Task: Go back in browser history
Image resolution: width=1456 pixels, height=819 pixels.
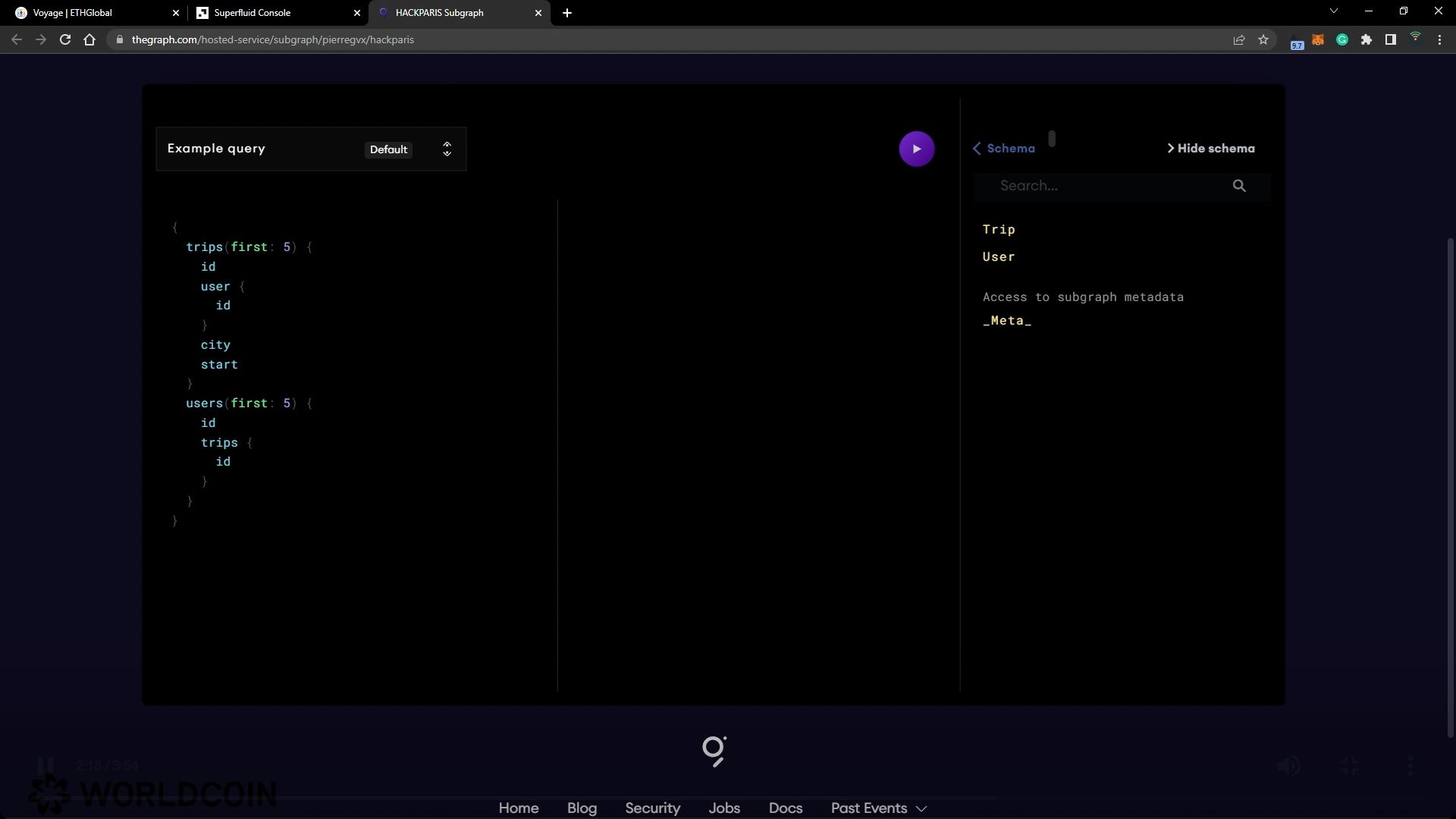Action: point(17,39)
